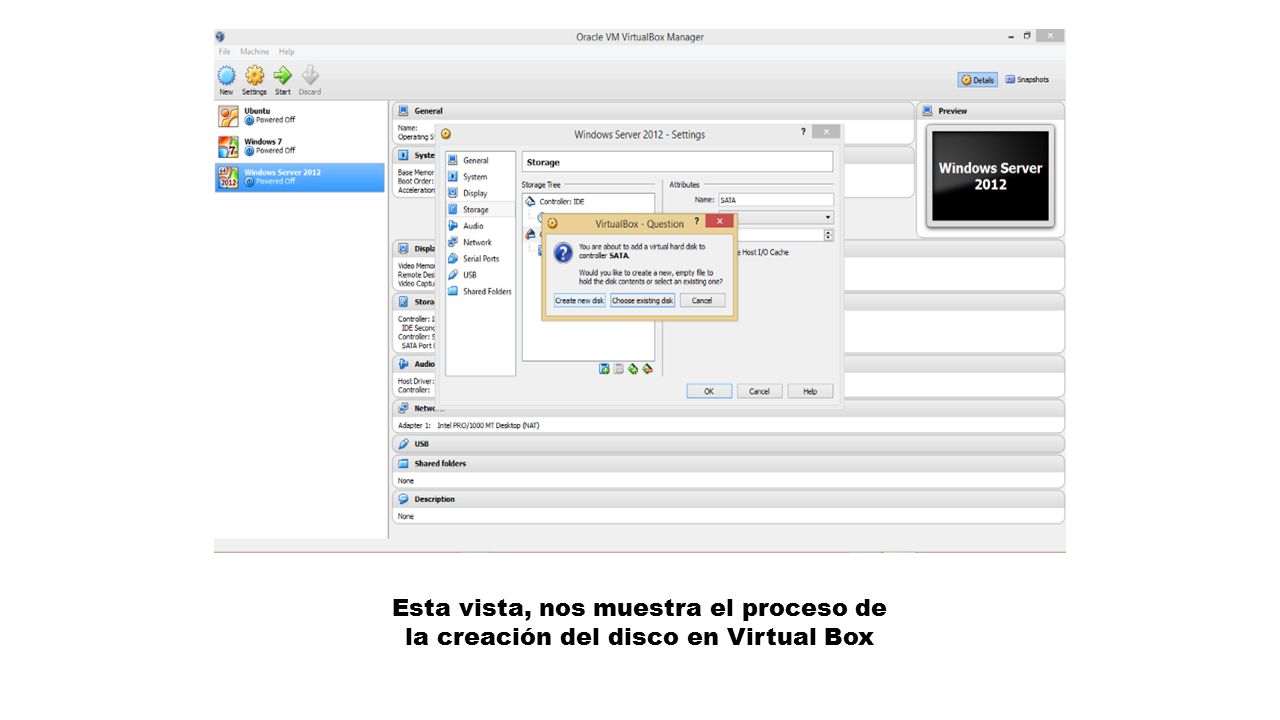The width and height of the screenshot is (1280, 720).
Task: Click Add Attachment icon below Storage Tree
Action: tap(604, 369)
